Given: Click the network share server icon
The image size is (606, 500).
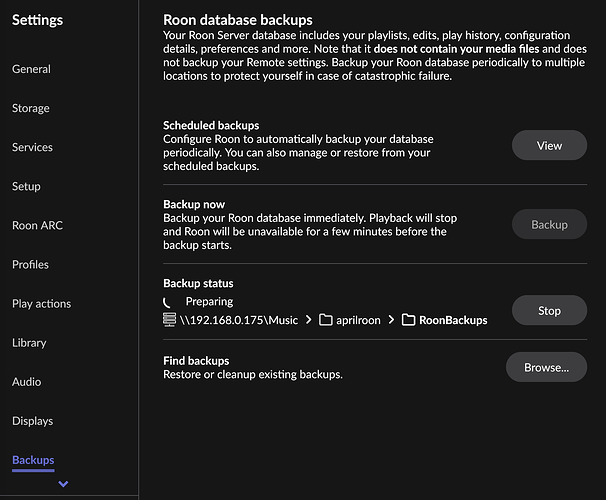Looking at the screenshot, I should (169, 320).
